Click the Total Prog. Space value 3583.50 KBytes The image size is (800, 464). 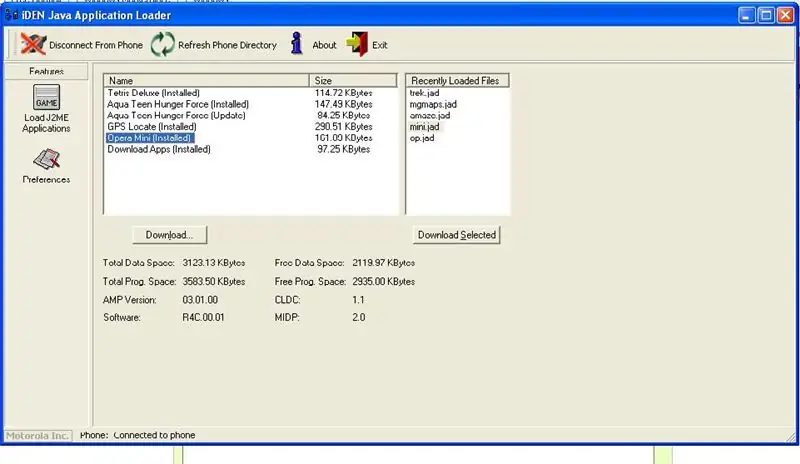214,281
